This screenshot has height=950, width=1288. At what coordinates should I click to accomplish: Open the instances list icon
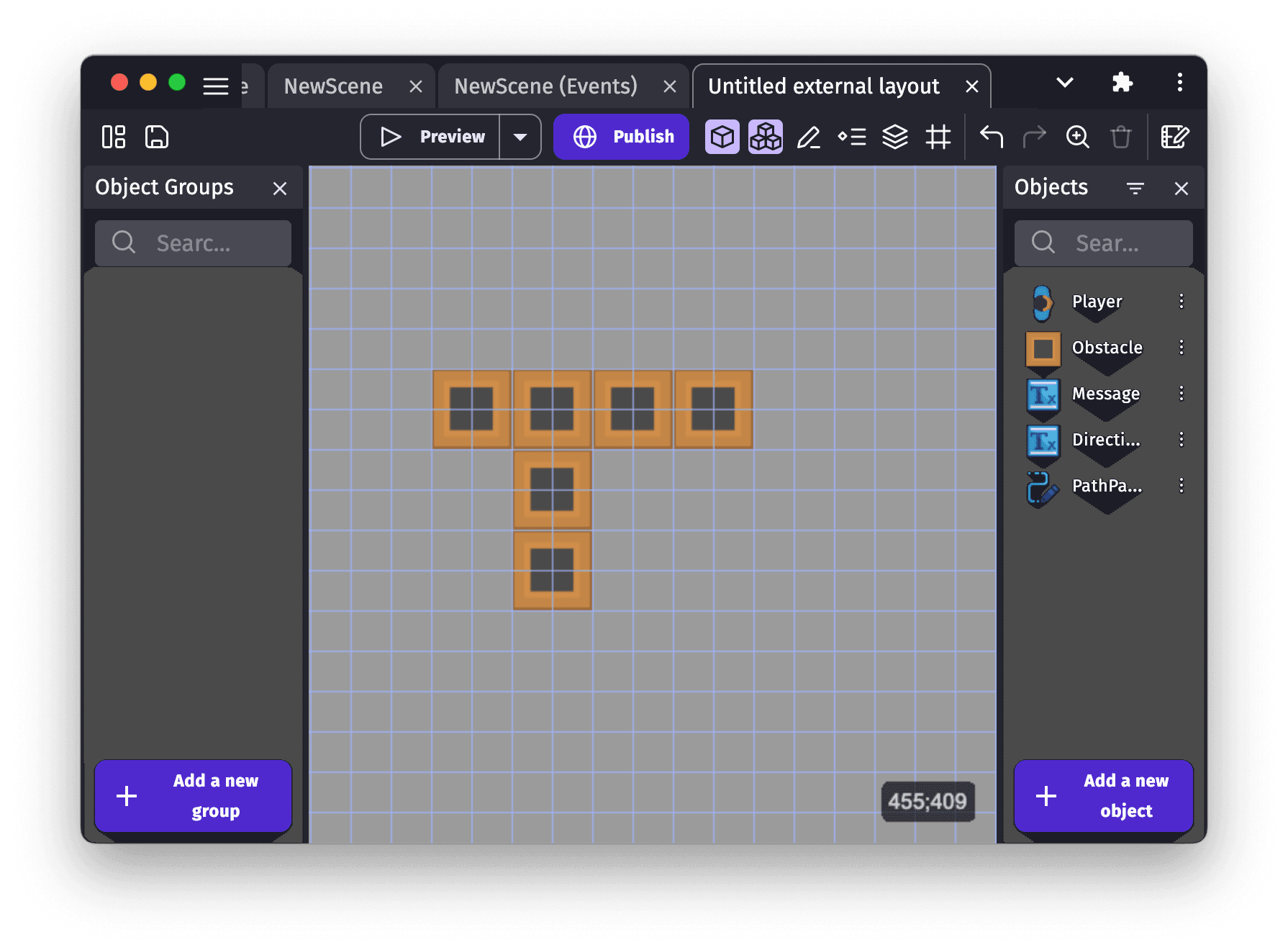[852, 137]
